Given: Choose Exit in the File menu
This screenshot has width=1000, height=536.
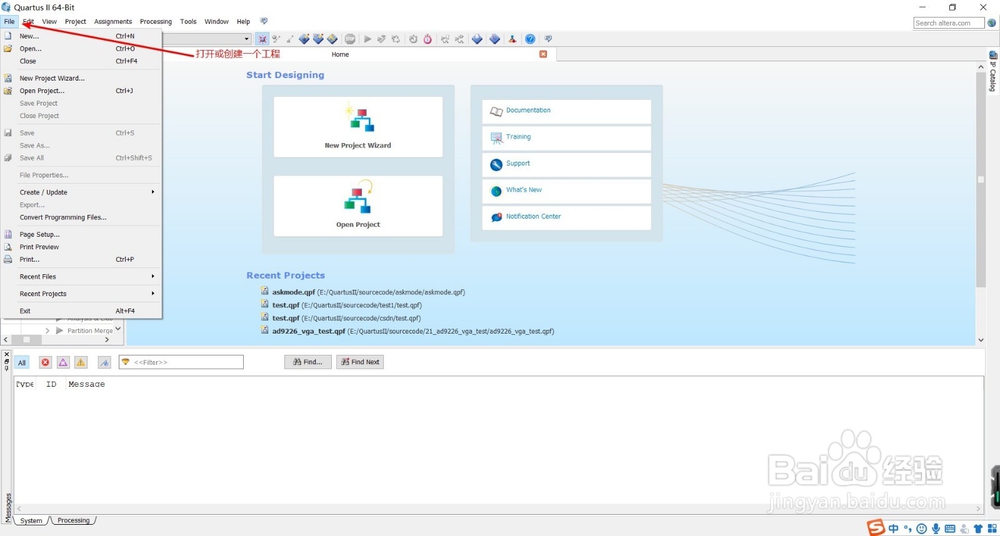Looking at the screenshot, I should [82, 311].
